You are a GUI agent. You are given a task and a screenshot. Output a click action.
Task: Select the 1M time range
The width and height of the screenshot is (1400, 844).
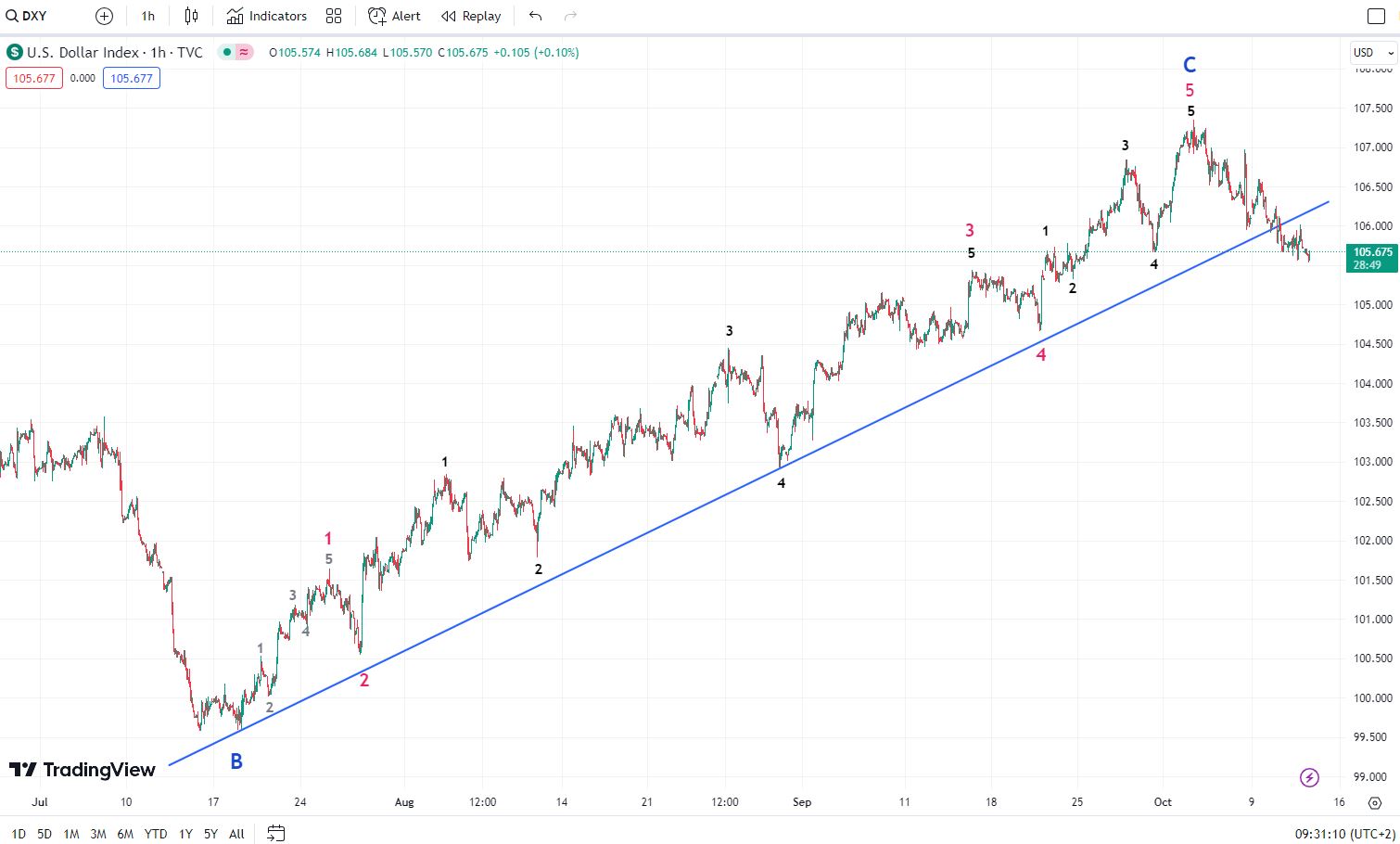71,834
